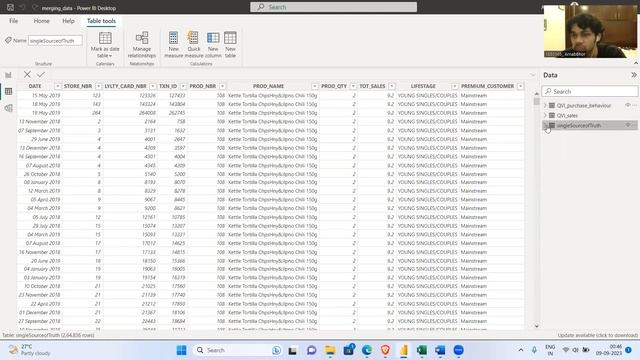Open the LIFESTAGE column filter dropdown
The width and height of the screenshot is (640, 360).
point(455,86)
